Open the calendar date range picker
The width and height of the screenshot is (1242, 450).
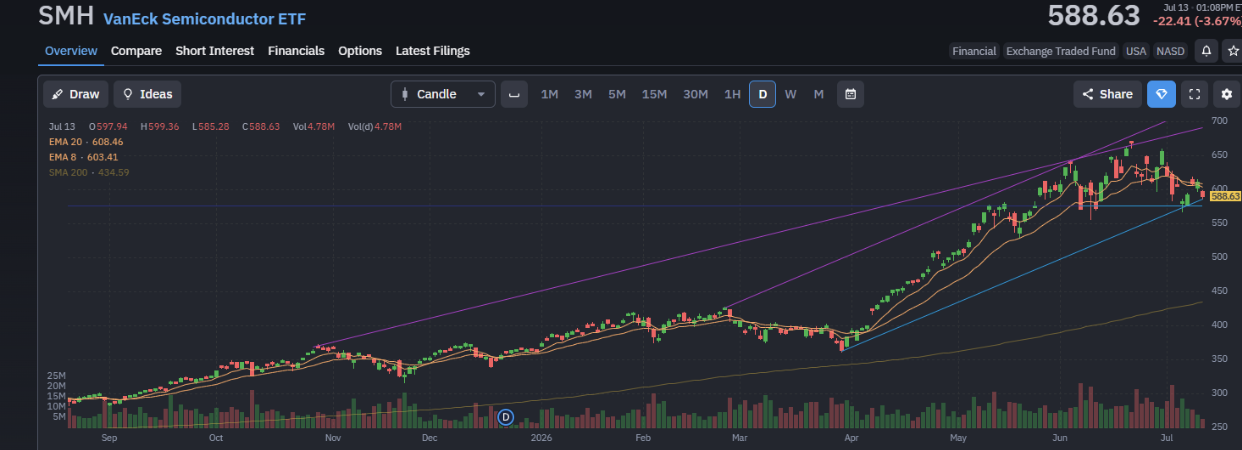pos(850,94)
